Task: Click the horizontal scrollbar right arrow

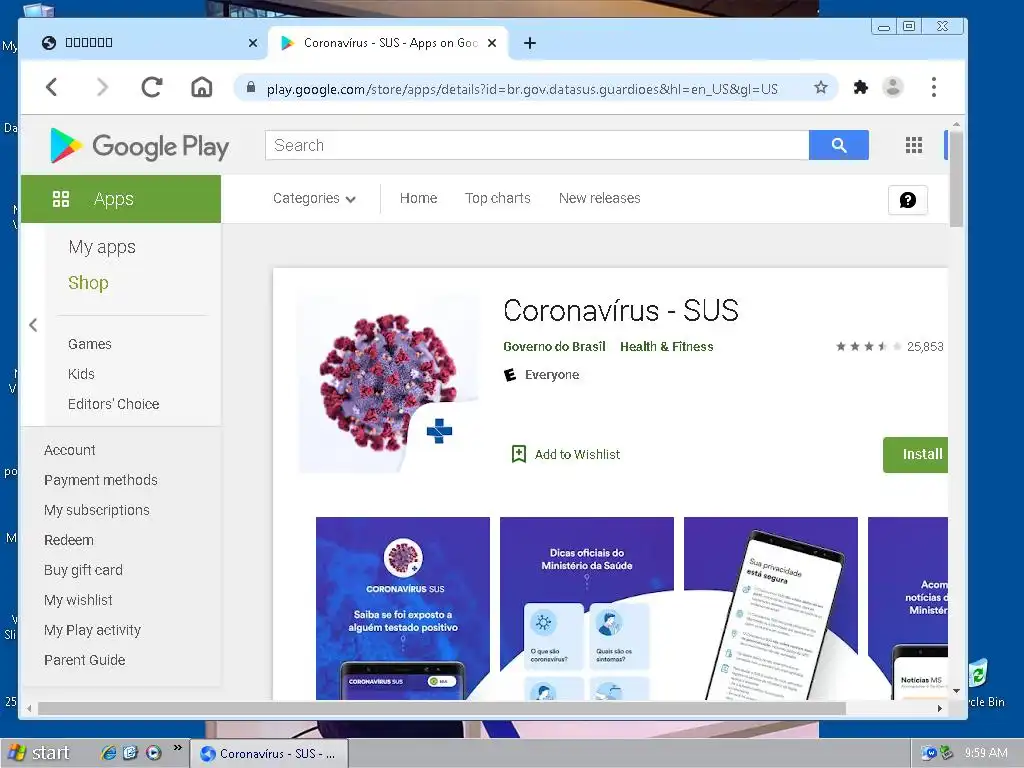Action: 940,708
